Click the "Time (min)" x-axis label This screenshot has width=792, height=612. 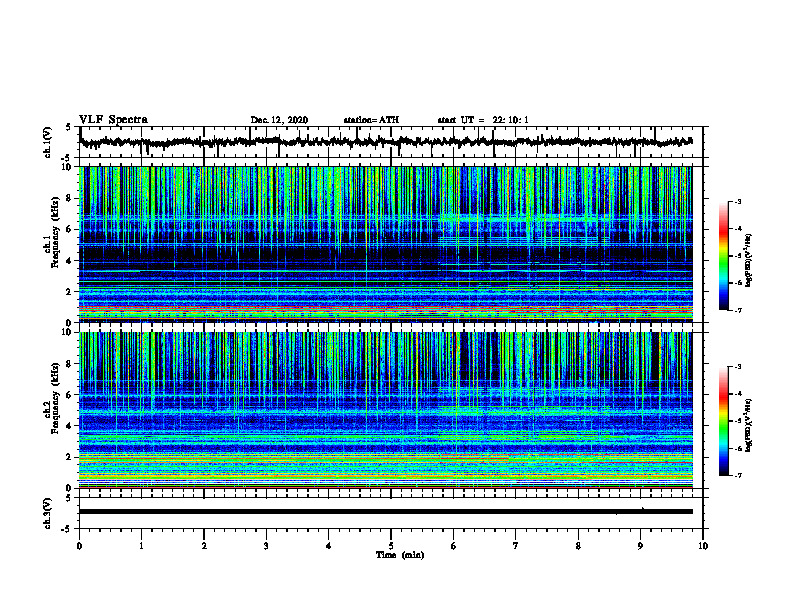point(400,555)
